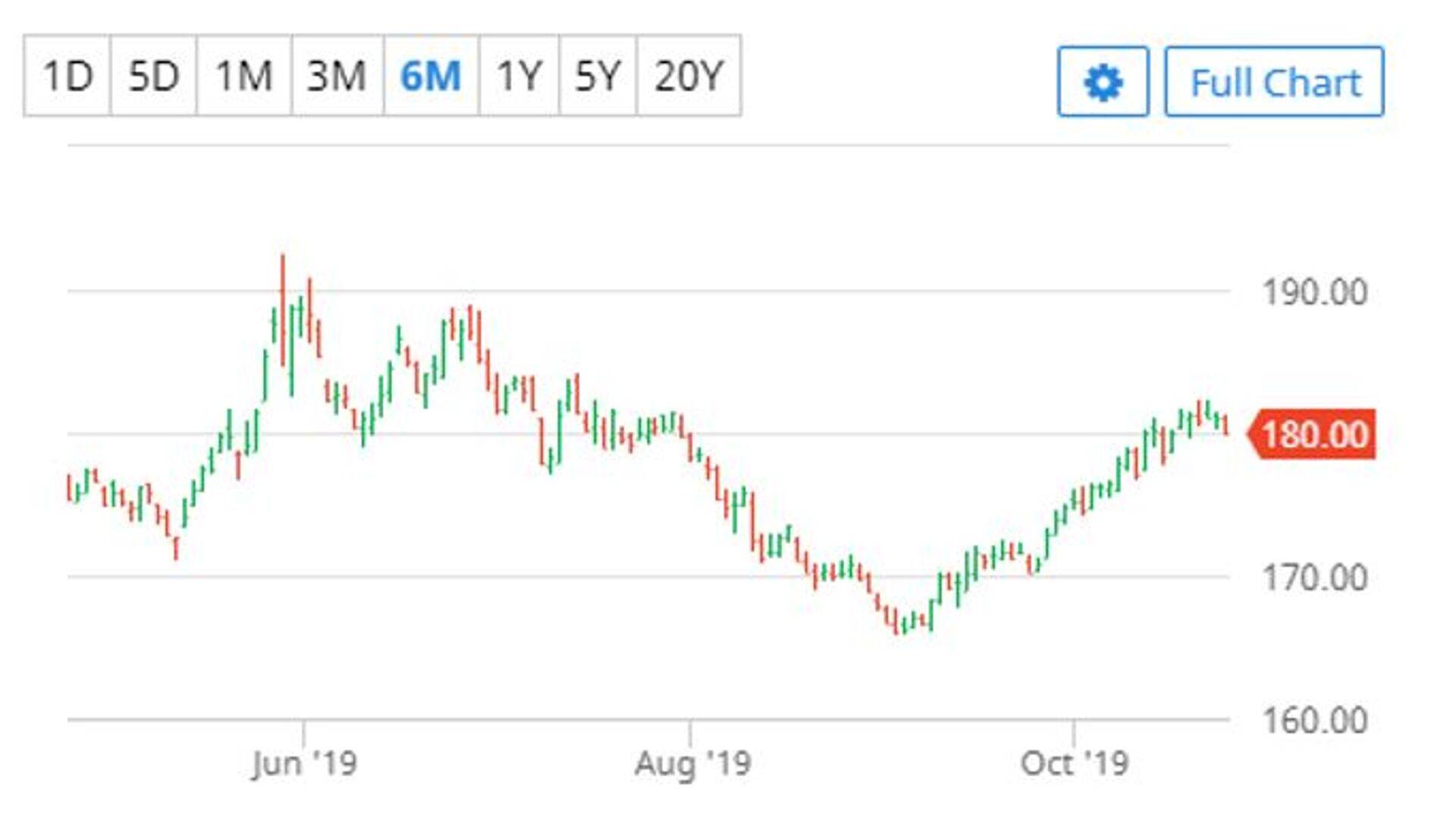Viewport: 1456px width, 821px height.
Task: Click the red 180.00 price flag
Action: pyautogui.click(x=1315, y=434)
